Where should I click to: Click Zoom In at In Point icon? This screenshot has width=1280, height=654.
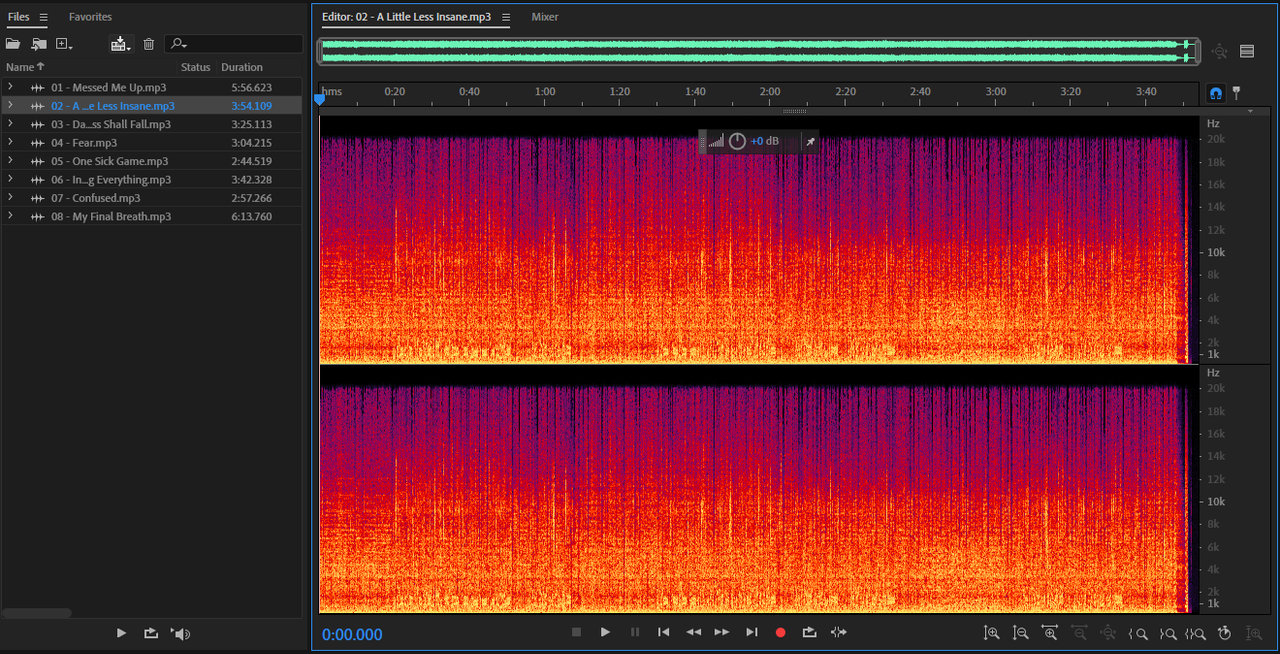coord(1137,633)
